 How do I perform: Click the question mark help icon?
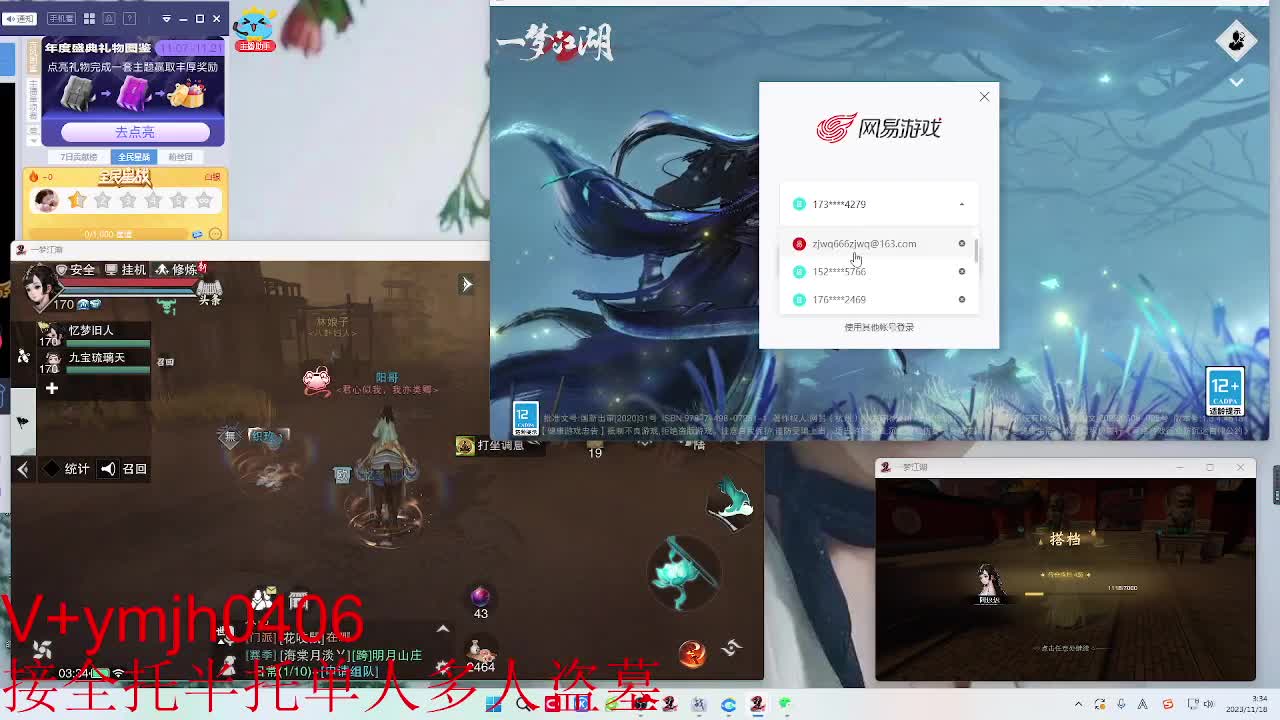pos(131,18)
